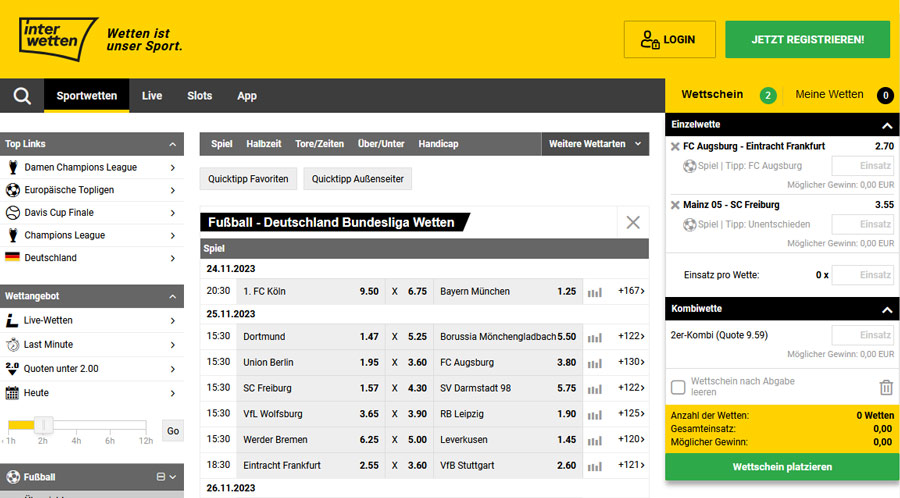The width and height of the screenshot is (900, 498).
Task: Click the Interwetten logo
Action: tap(58, 38)
